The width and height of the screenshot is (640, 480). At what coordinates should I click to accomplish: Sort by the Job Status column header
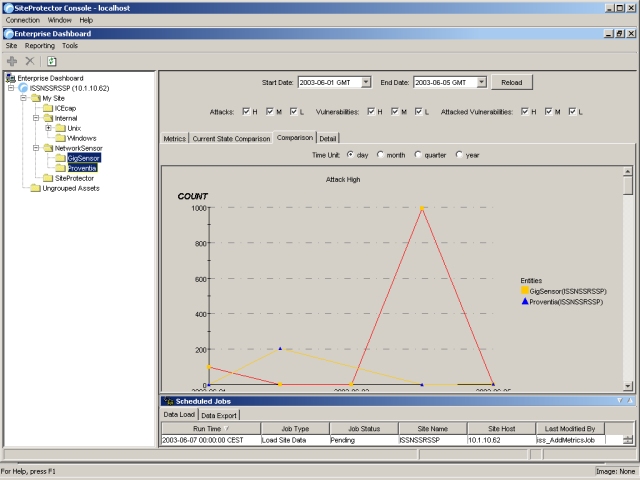click(x=364, y=429)
